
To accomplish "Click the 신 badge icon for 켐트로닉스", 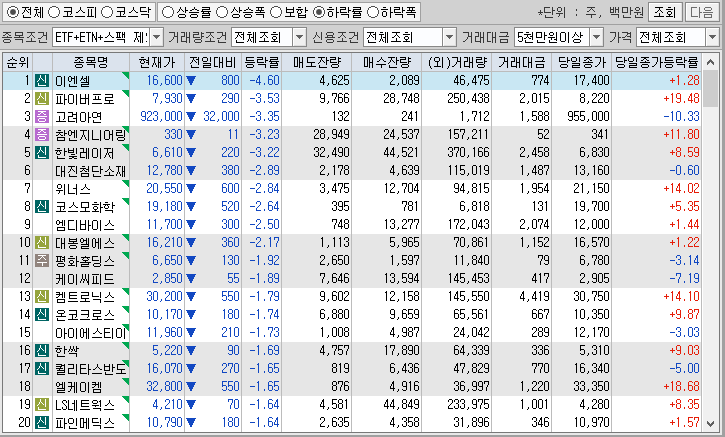I will tap(42, 296).
